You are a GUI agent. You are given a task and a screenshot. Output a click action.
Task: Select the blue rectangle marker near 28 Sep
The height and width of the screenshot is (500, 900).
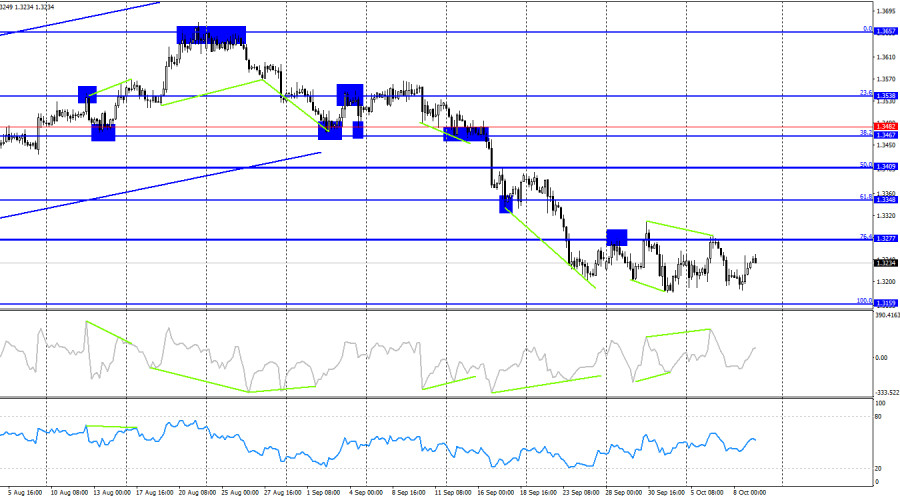[617, 237]
